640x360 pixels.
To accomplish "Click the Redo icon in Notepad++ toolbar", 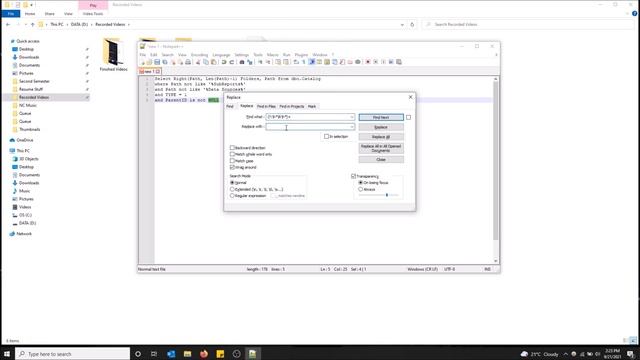I will [232, 62].
